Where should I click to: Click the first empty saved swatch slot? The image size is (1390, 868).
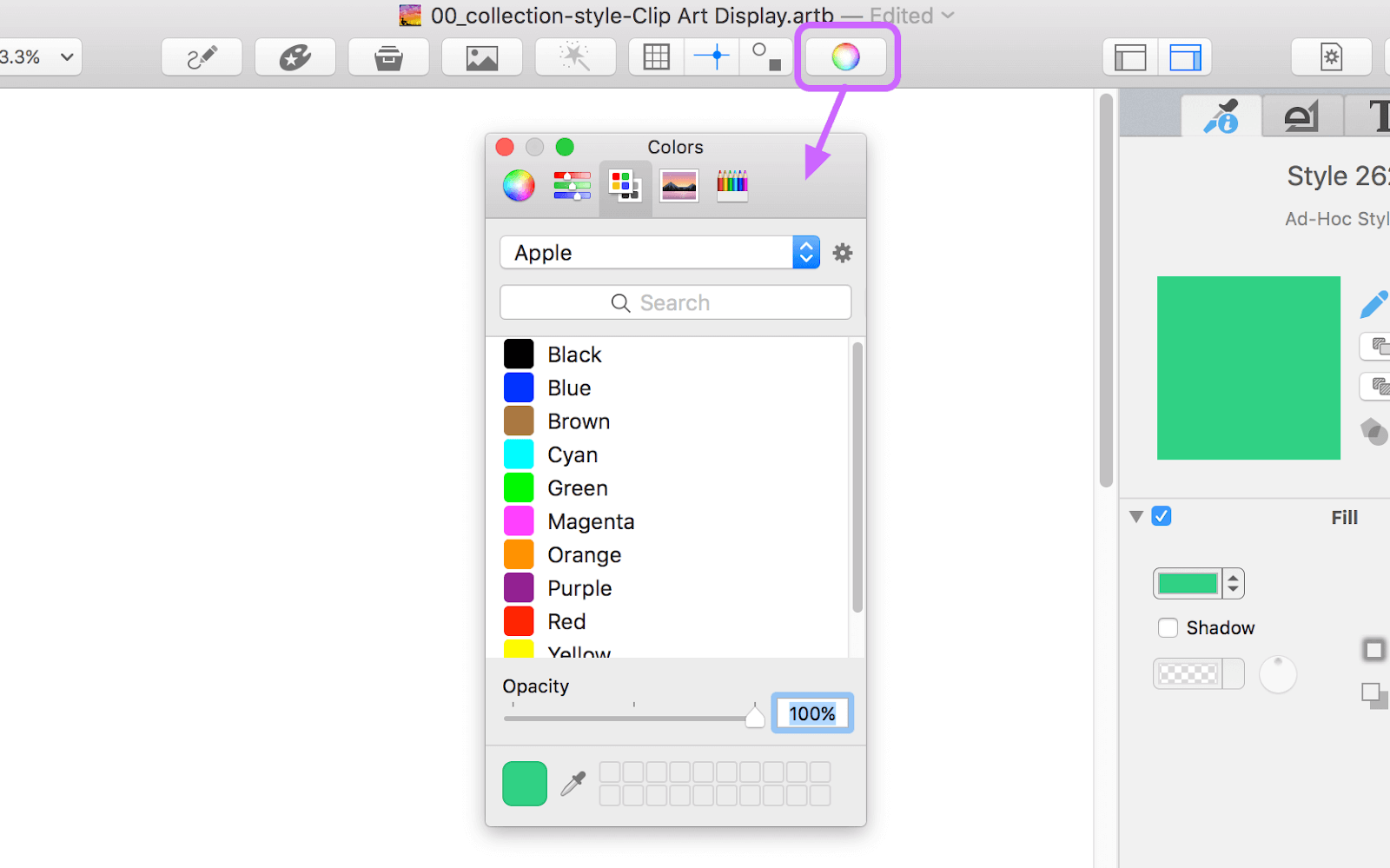610,772
